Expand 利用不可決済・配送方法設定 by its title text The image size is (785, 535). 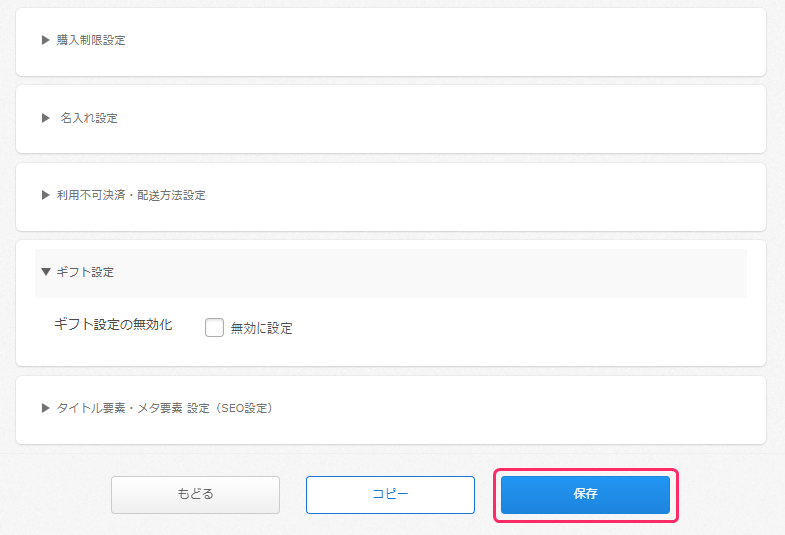[x=131, y=195]
